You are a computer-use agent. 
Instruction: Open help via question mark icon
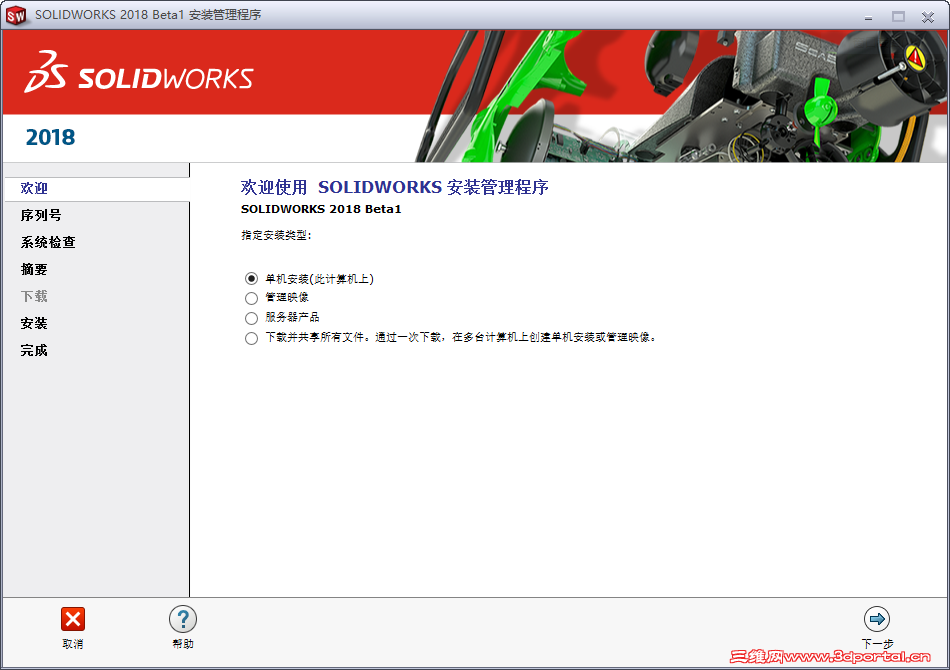click(x=183, y=619)
